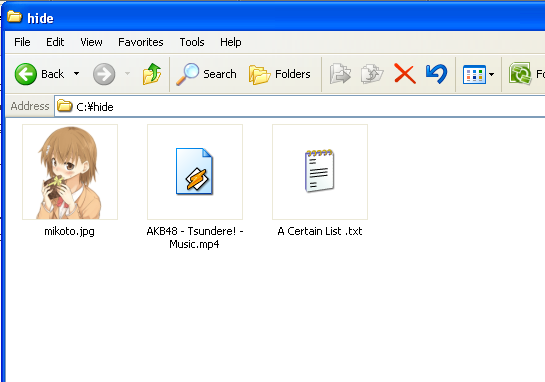Toggle the Folders pane button

point(280,74)
